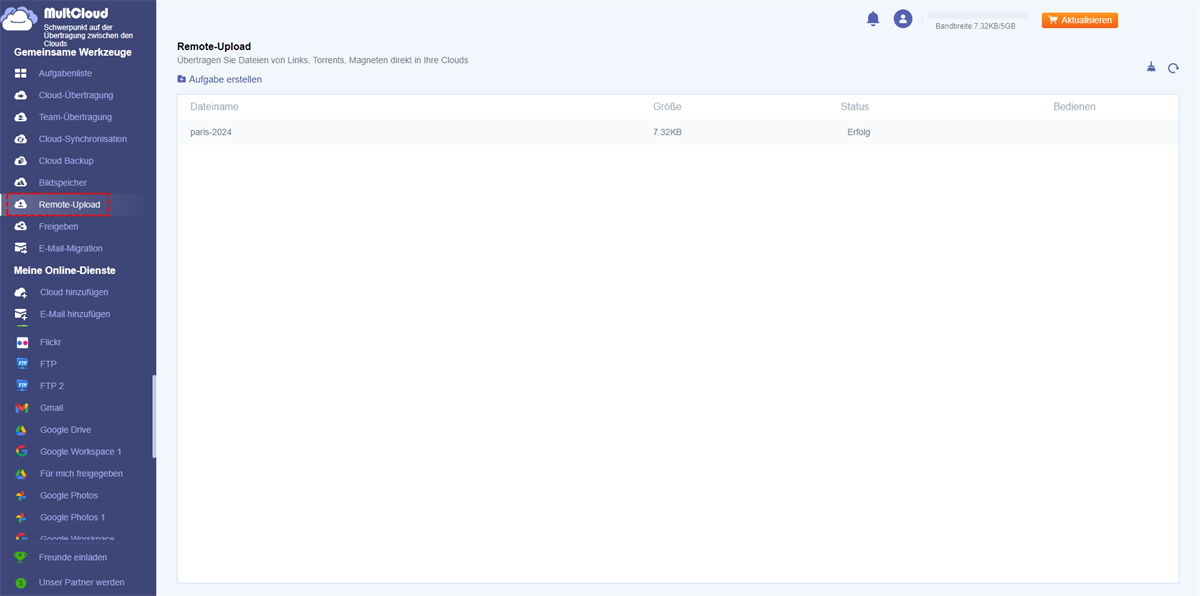1200x596 pixels.
Task: Click the Gmail logo icon
Action: 21,408
